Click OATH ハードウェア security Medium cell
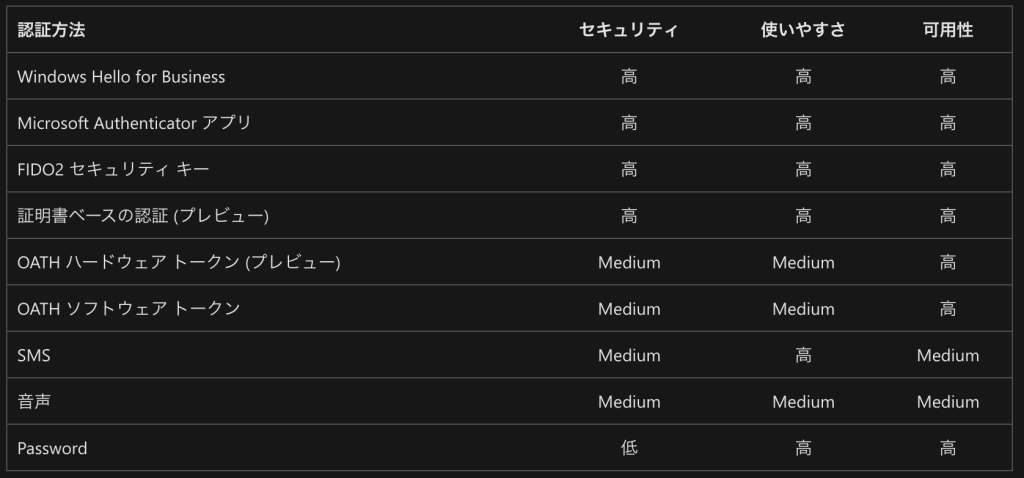Screen dimensions: 1024x478 629,263
